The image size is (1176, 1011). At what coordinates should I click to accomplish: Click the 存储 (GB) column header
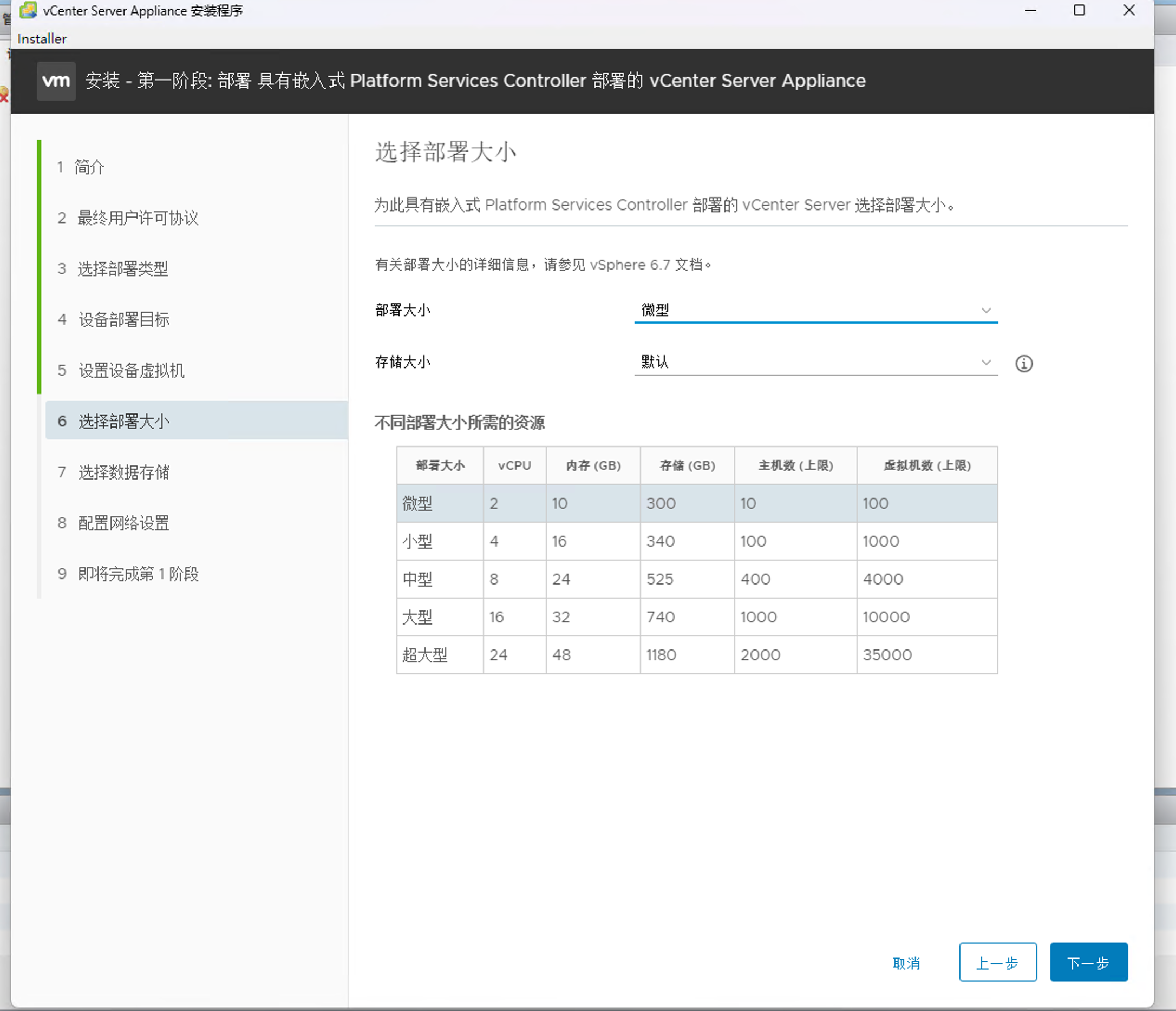[x=687, y=465]
